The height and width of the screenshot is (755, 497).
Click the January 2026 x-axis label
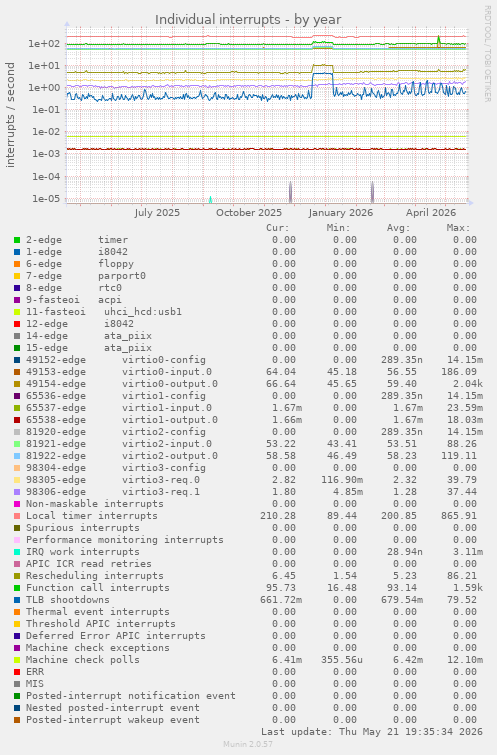pyautogui.click(x=341, y=213)
